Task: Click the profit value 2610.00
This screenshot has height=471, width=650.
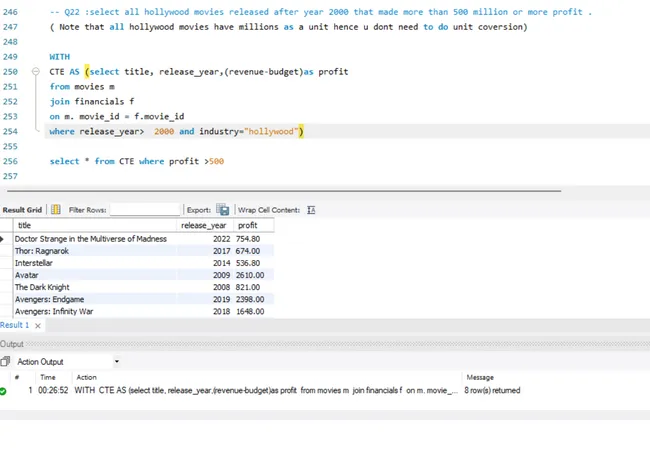Action: [x=250, y=275]
